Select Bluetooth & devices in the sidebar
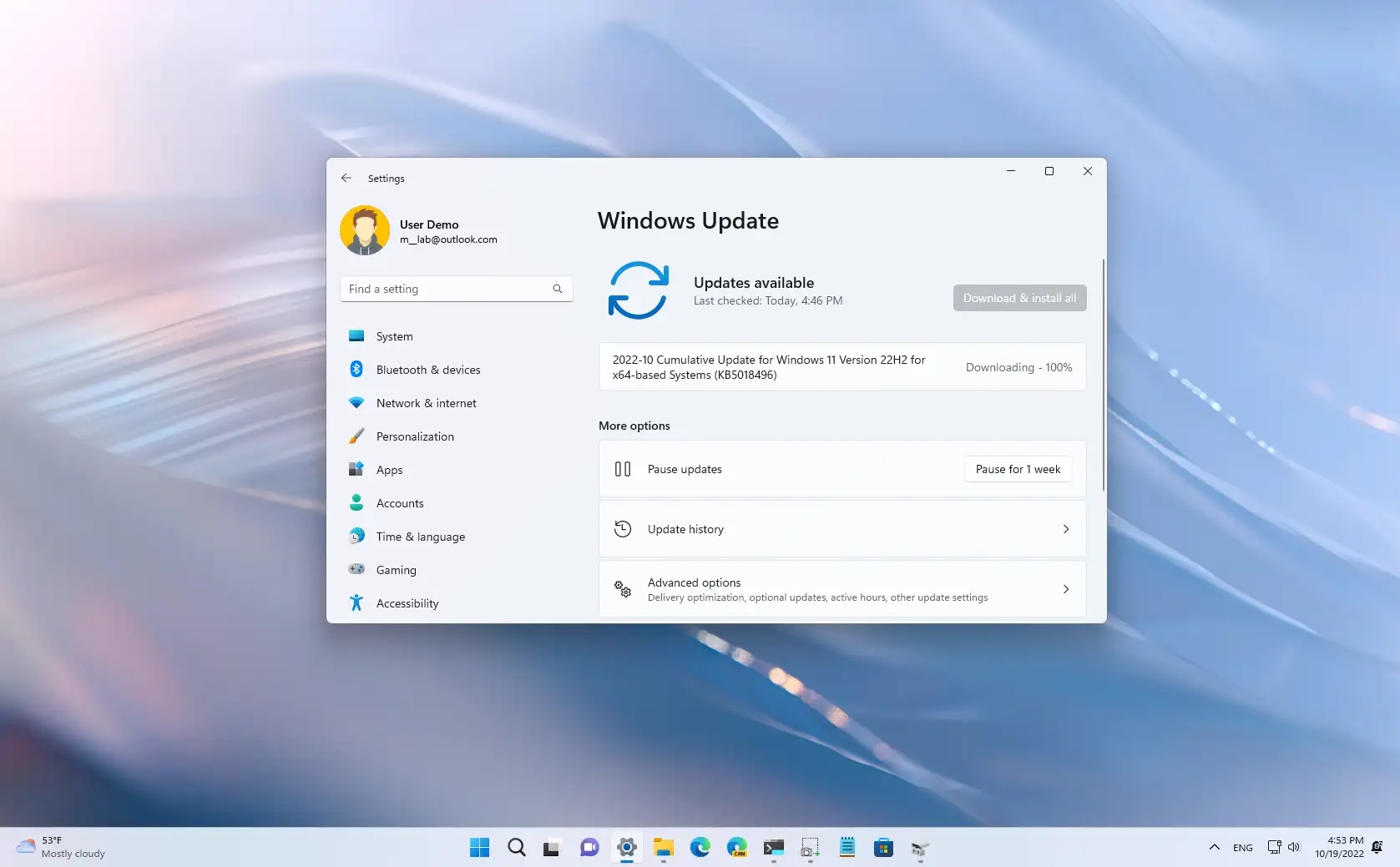Viewport: 1400px width, 867px height. tap(427, 369)
